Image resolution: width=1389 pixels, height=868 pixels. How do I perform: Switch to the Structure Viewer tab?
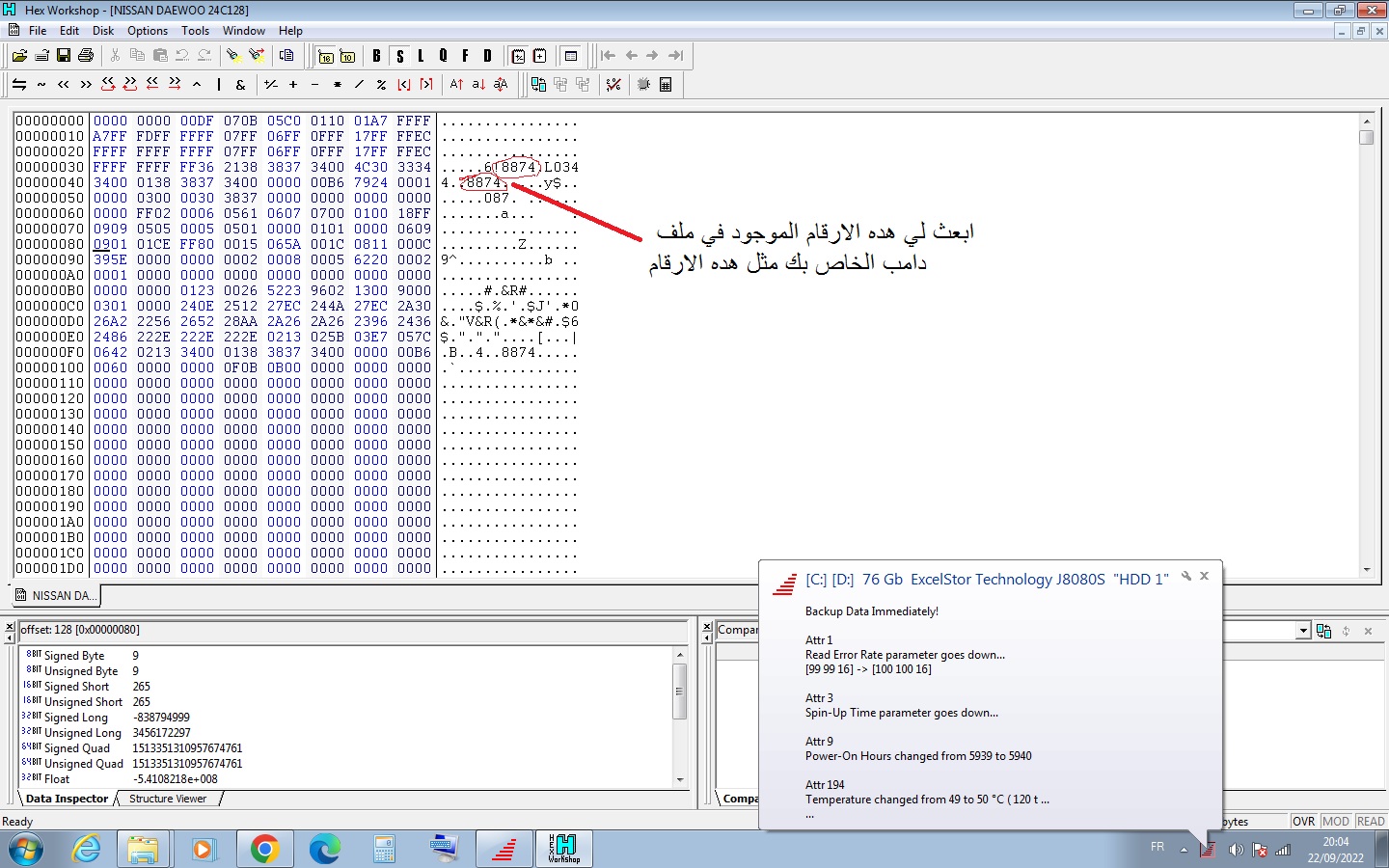168,799
